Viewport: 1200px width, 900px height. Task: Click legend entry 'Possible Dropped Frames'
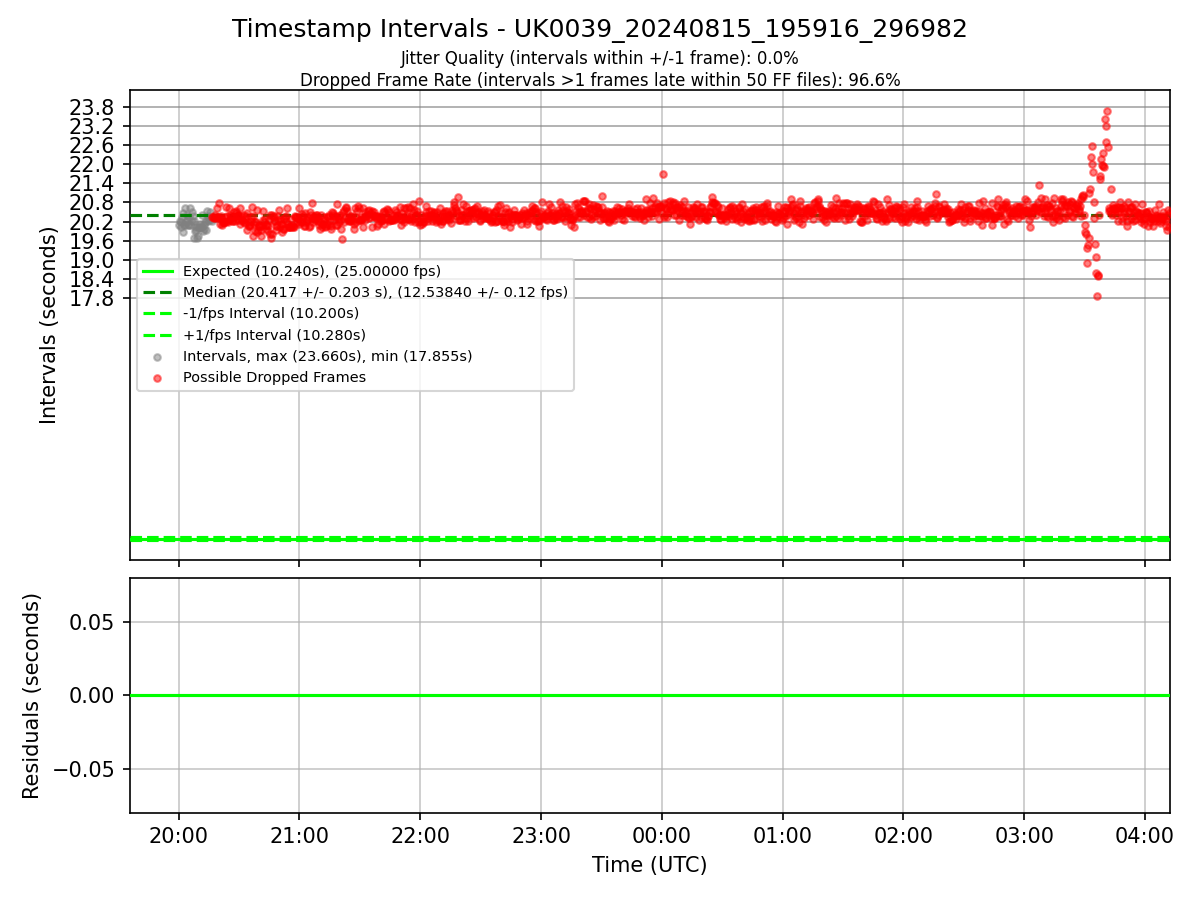(x=274, y=377)
